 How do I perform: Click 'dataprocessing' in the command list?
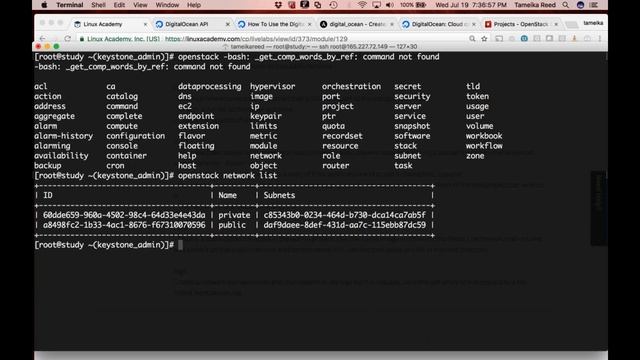click(209, 87)
